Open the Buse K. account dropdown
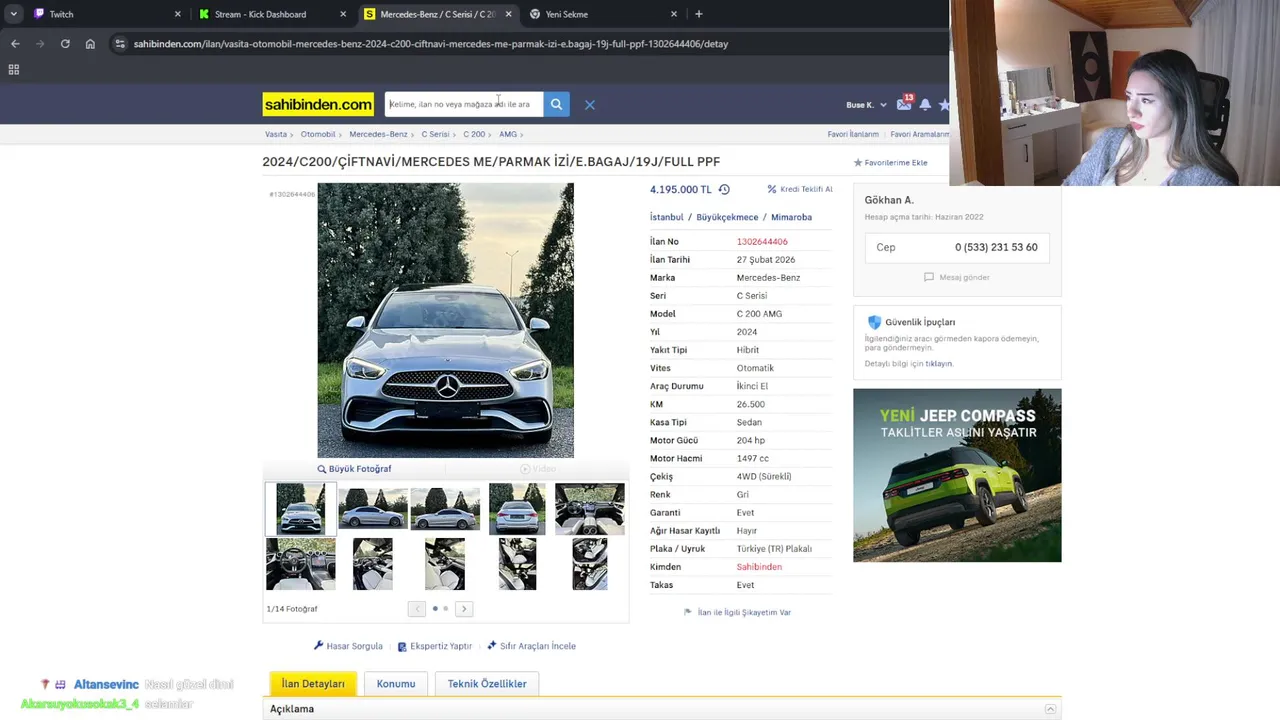Image resolution: width=1280 pixels, height=720 pixels. point(866,105)
